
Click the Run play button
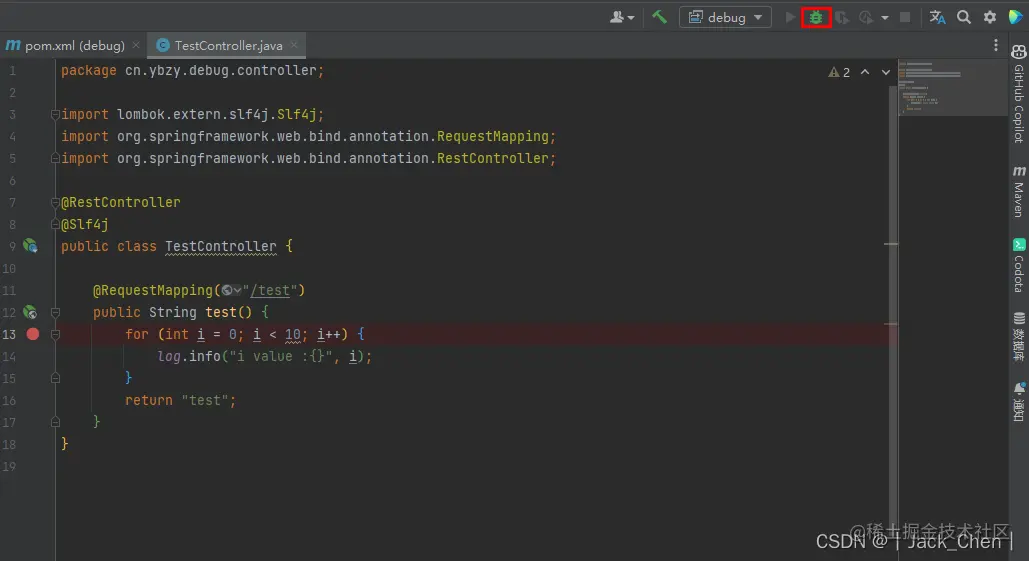[x=790, y=18]
